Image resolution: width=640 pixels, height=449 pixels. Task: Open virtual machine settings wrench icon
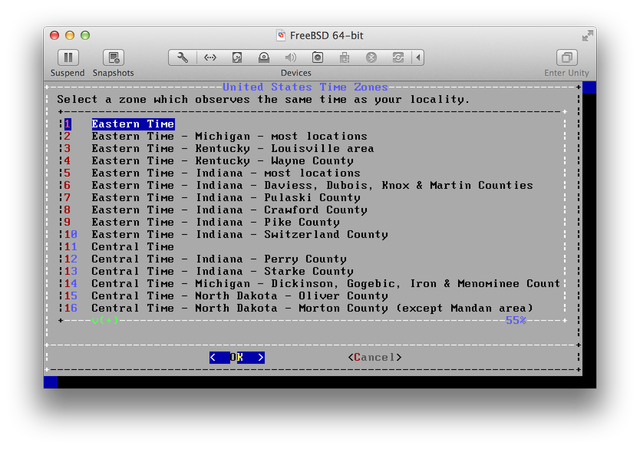point(183,58)
